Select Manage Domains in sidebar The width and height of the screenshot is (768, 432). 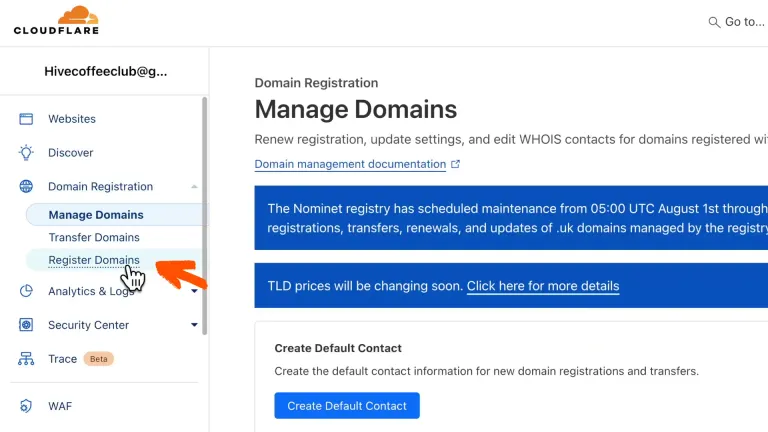point(96,215)
